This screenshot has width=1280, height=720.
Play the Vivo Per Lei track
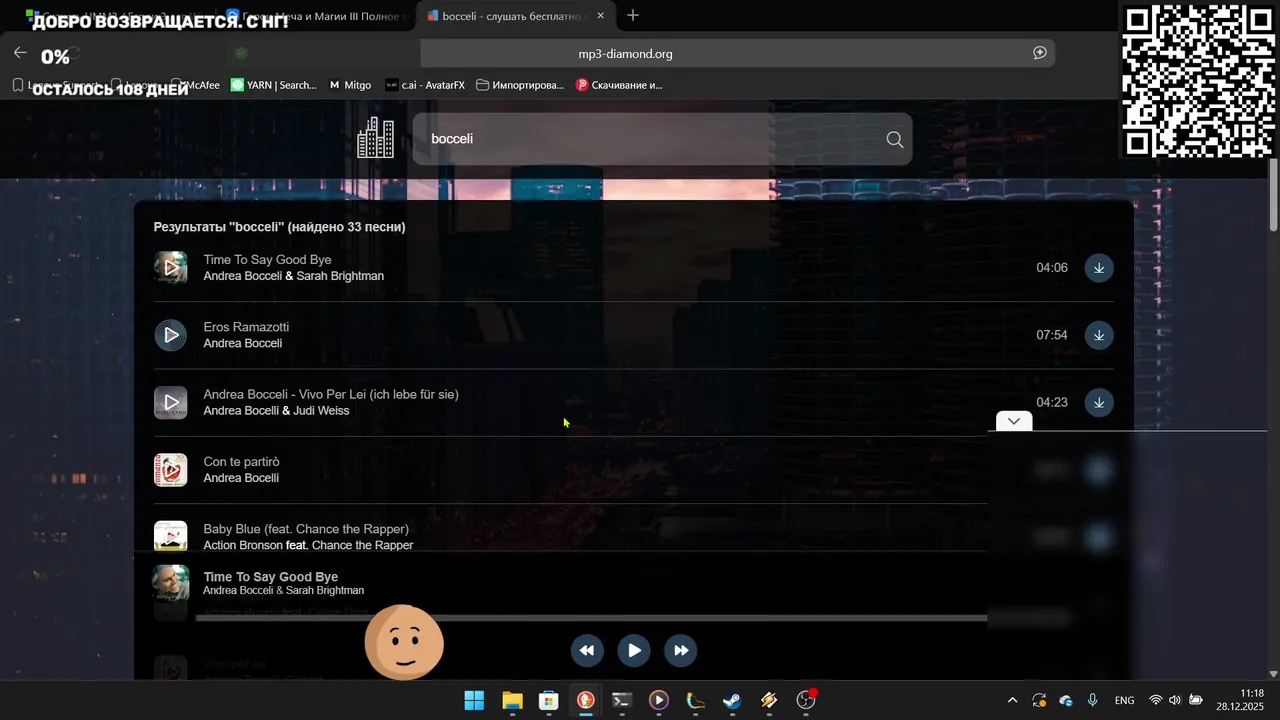(x=171, y=402)
